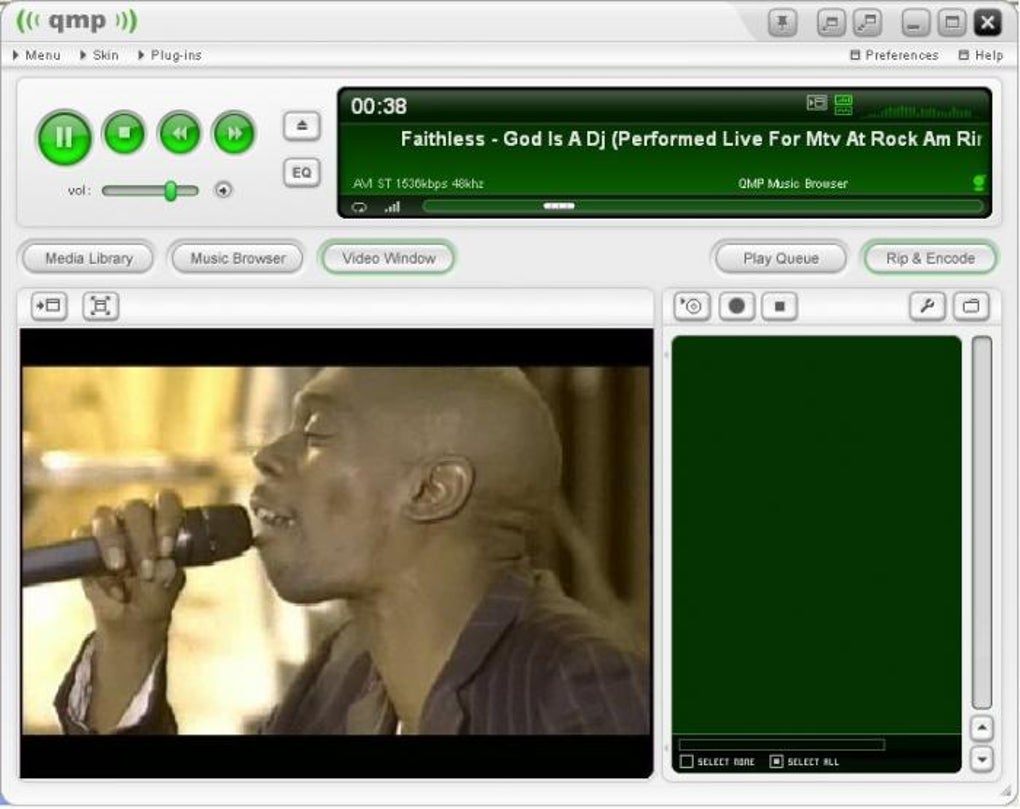Click the signal bars icon in display

click(392, 207)
